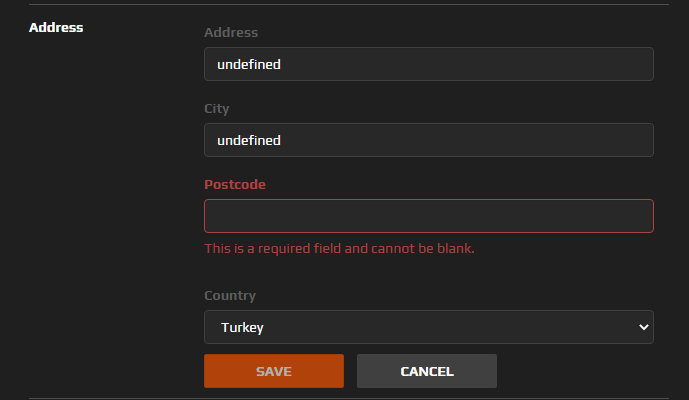
Task: Click the orange save changes button
Action: click(273, 371)
